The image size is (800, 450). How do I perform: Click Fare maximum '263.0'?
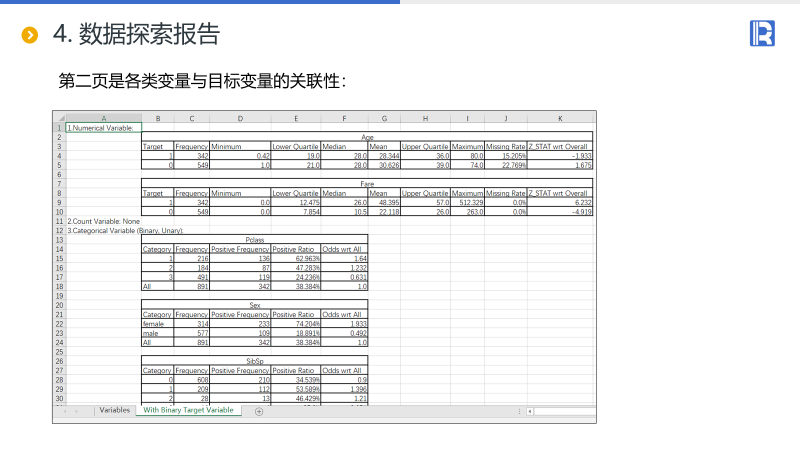click(x=467, y=212)
